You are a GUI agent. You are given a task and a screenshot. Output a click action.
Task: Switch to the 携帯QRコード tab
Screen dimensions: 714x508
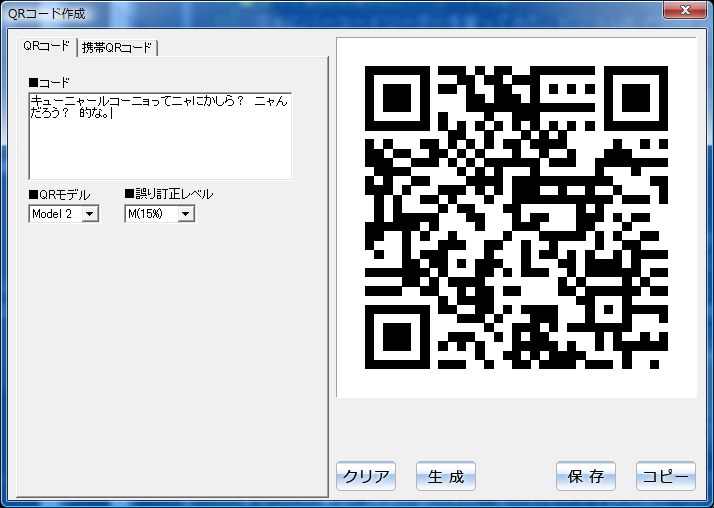[117, 47]
